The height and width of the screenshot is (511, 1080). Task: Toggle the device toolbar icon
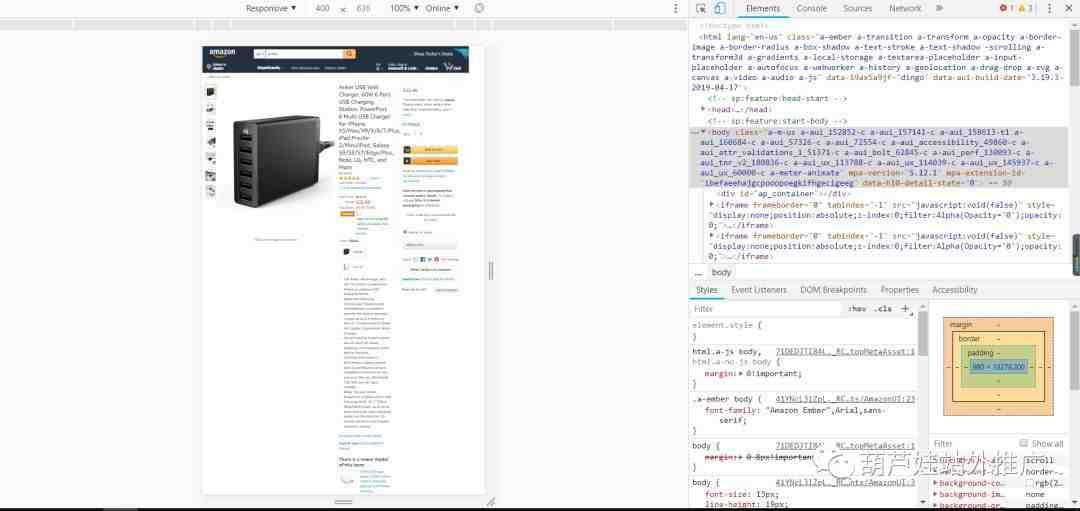(719, 8)
